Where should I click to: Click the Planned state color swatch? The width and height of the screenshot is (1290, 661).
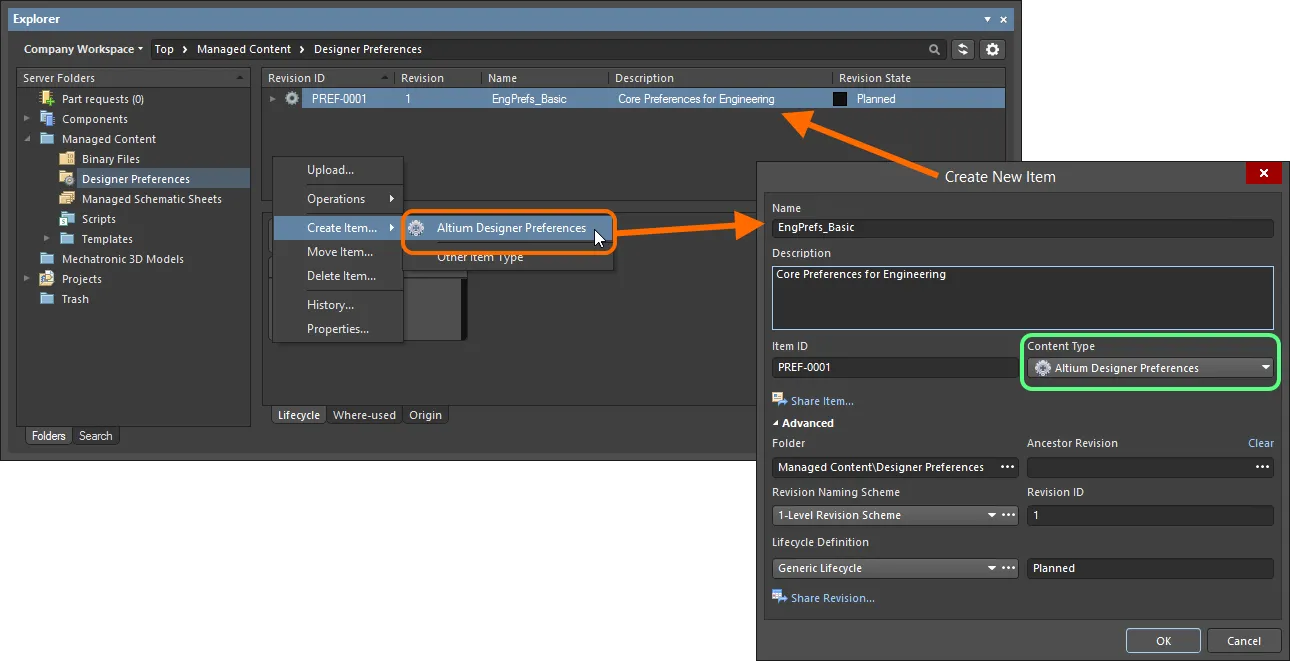click(840, 99)
